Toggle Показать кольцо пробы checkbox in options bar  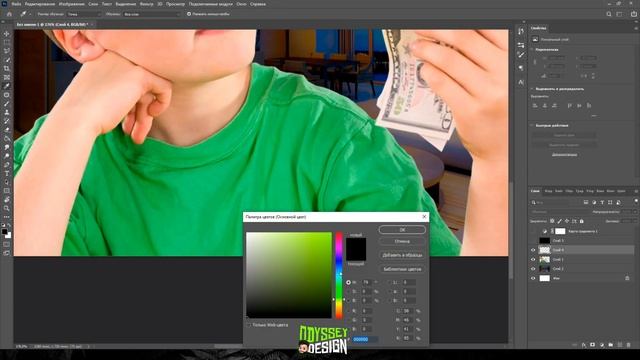pos(189,14)
